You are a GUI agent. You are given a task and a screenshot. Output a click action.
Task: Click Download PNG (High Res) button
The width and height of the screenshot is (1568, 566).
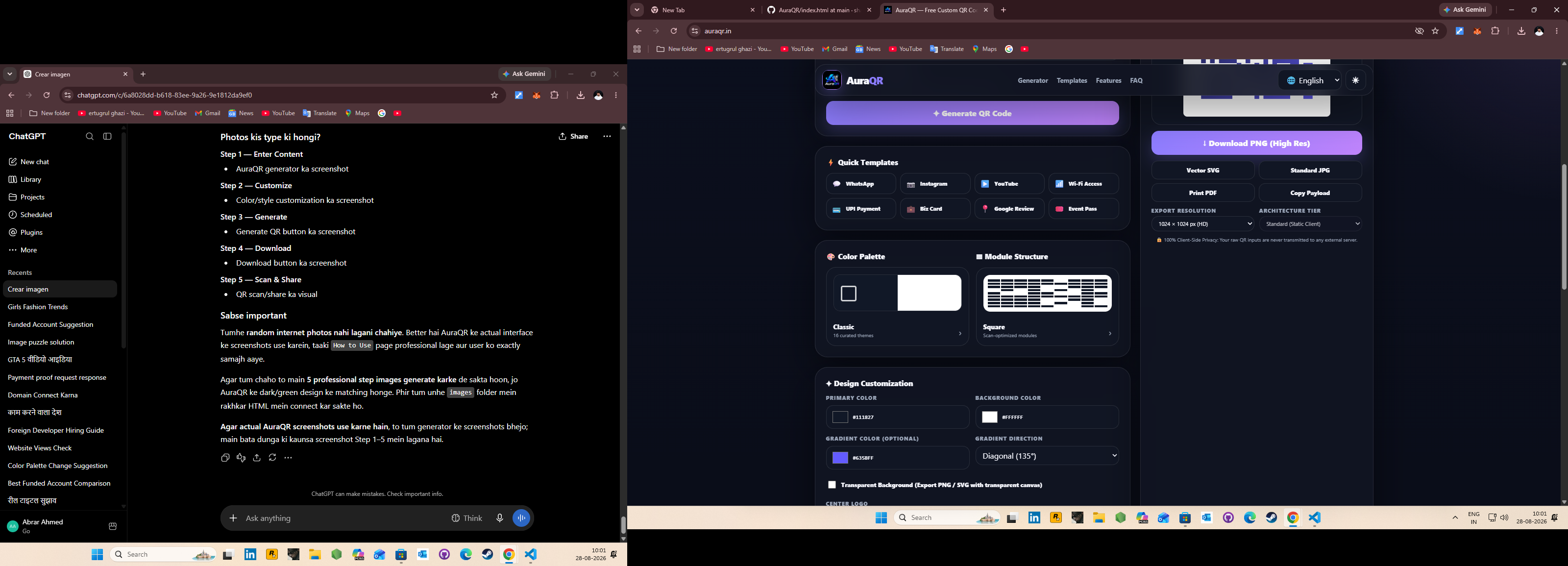coord(1256,144)
